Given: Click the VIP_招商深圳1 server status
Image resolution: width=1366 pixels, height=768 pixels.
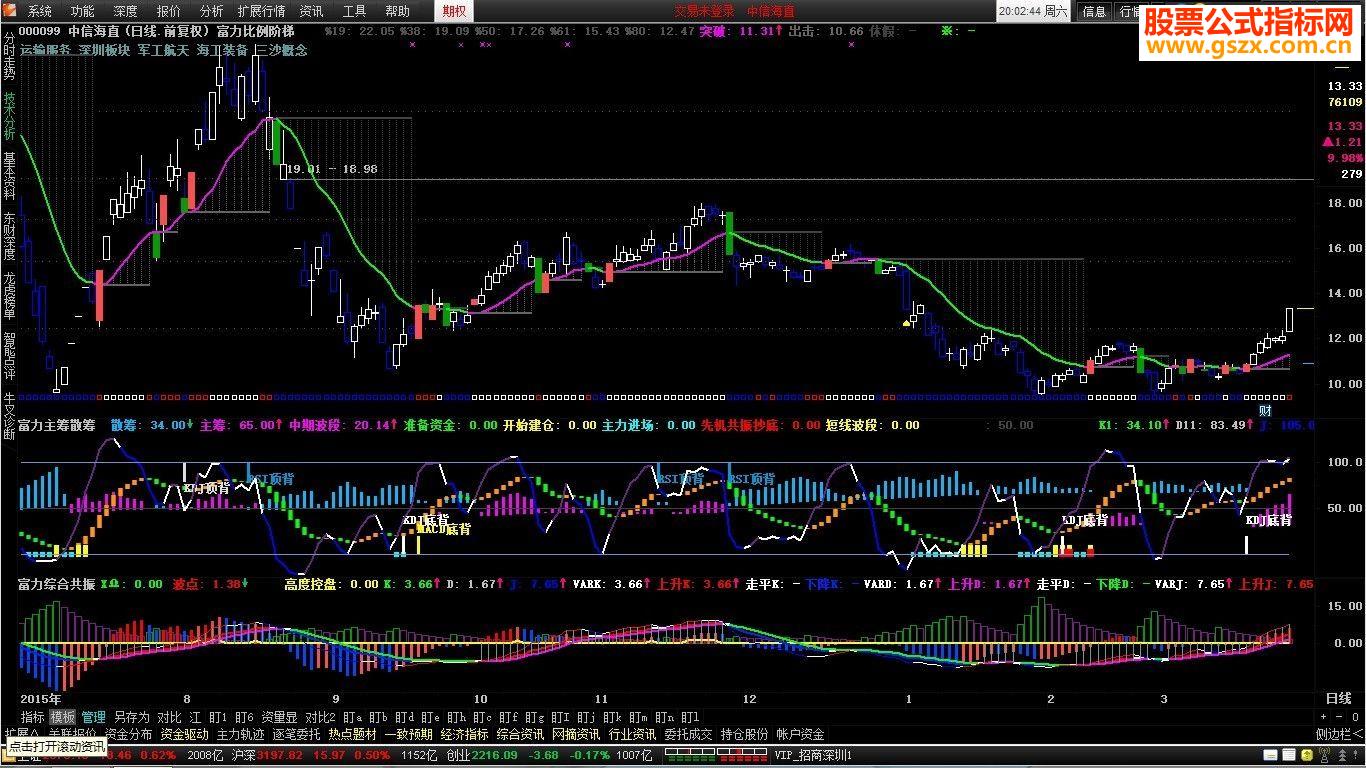Looking at the screenshot, I should [x=814, y=755].
